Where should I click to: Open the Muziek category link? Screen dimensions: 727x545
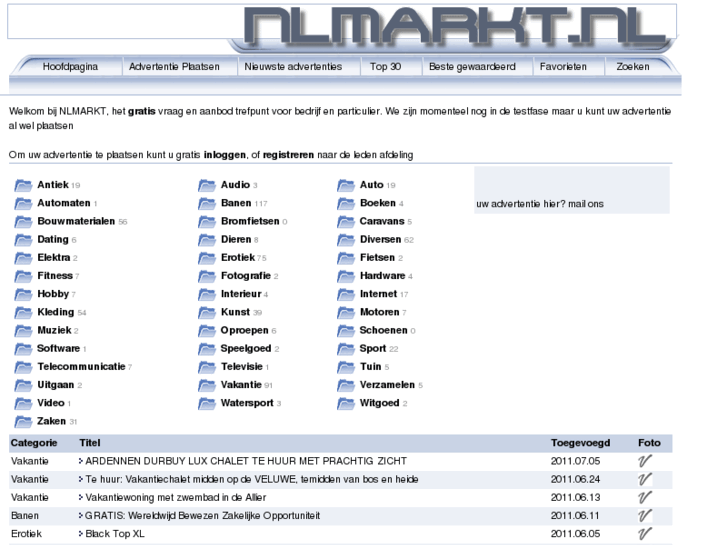pyautogui.click(x=54, y=330)
